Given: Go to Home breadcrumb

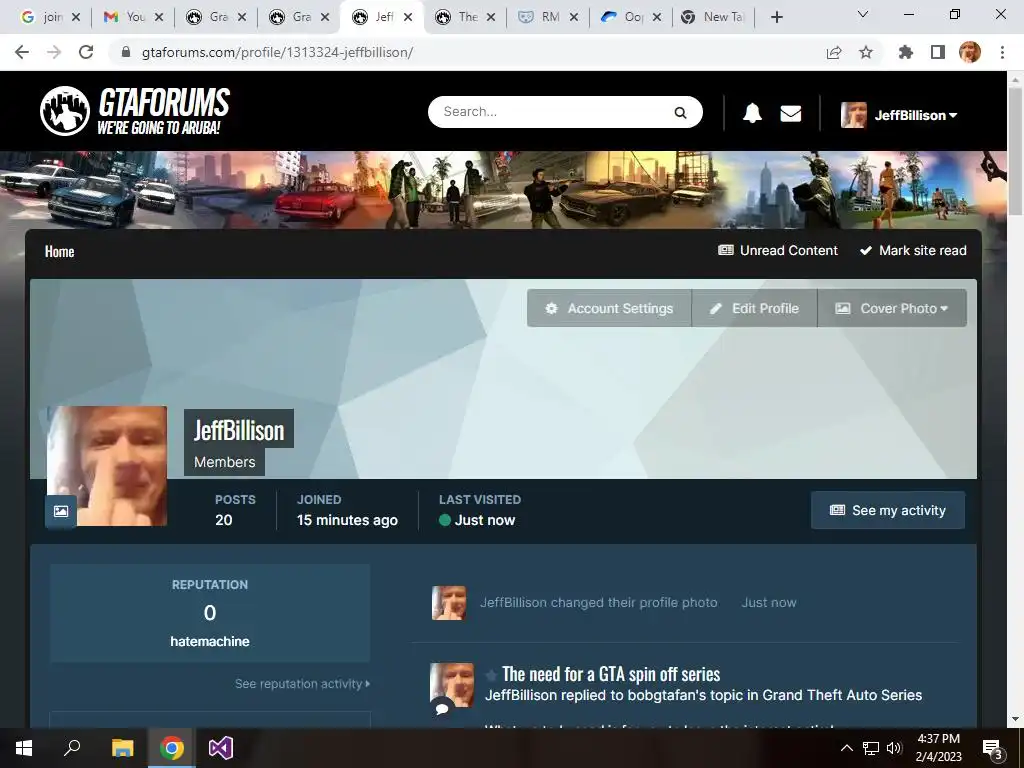Looking at the screenshot, I should click(59, 251).
